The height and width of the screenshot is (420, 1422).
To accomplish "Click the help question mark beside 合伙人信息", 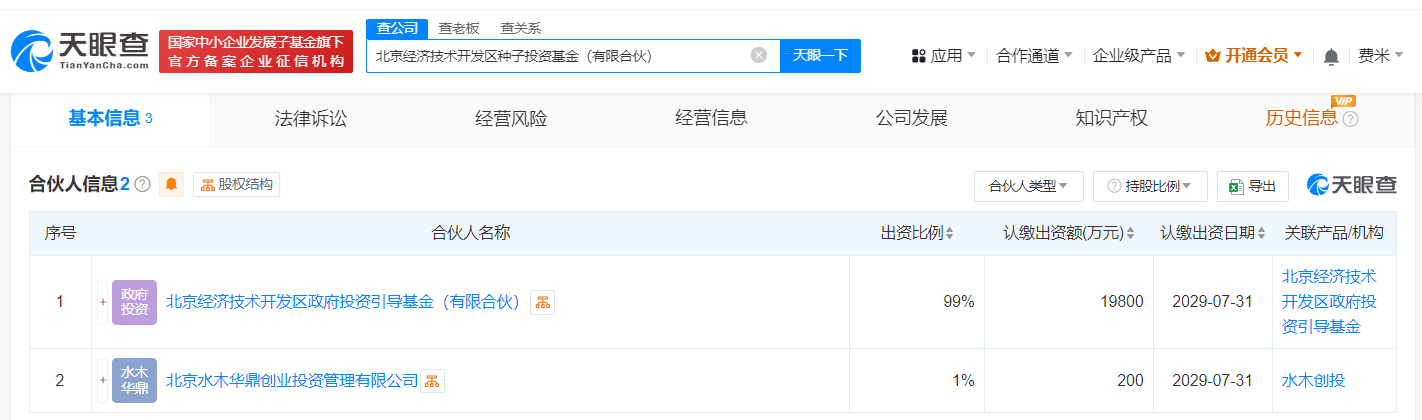I will tap(143, 184).
